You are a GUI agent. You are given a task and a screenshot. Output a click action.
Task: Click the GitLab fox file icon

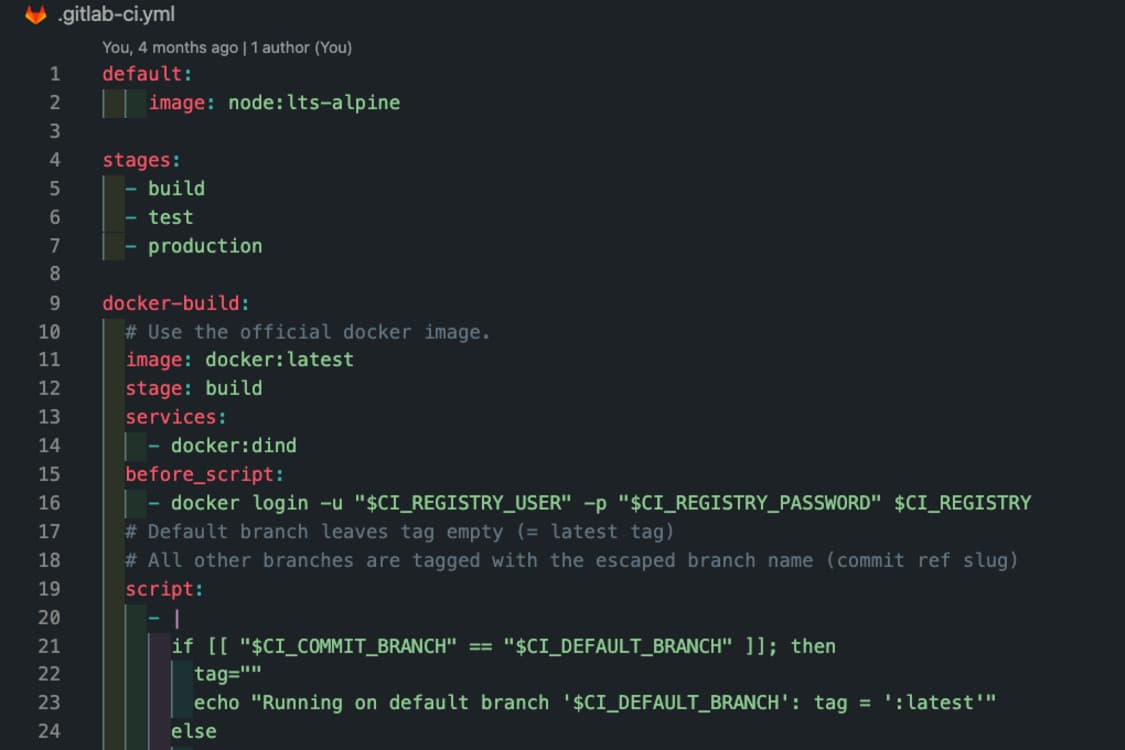pos(35,15)
